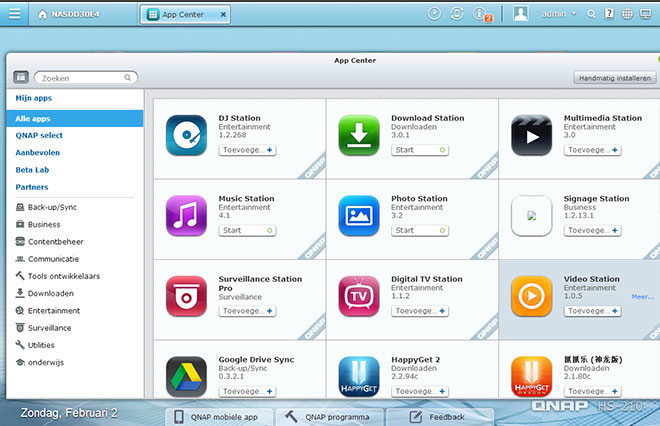Filter by Downloaden category
660x426 pixels.
point(45,293)
